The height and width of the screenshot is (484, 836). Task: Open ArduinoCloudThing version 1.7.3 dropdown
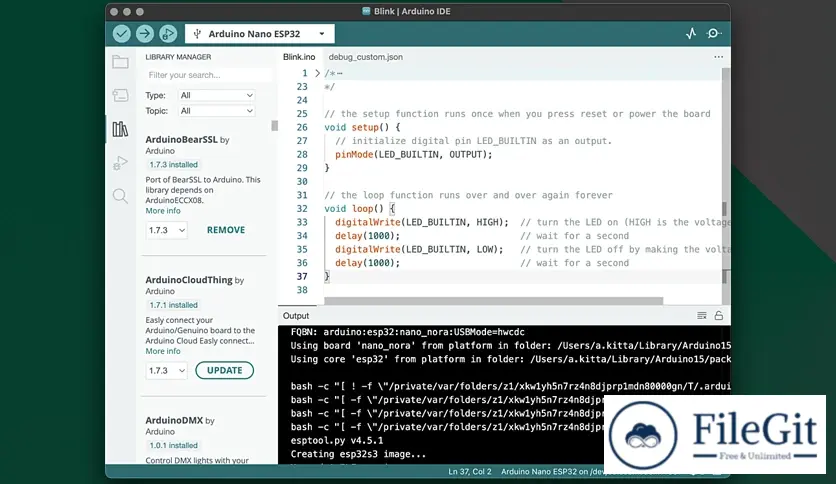point(166,370)
